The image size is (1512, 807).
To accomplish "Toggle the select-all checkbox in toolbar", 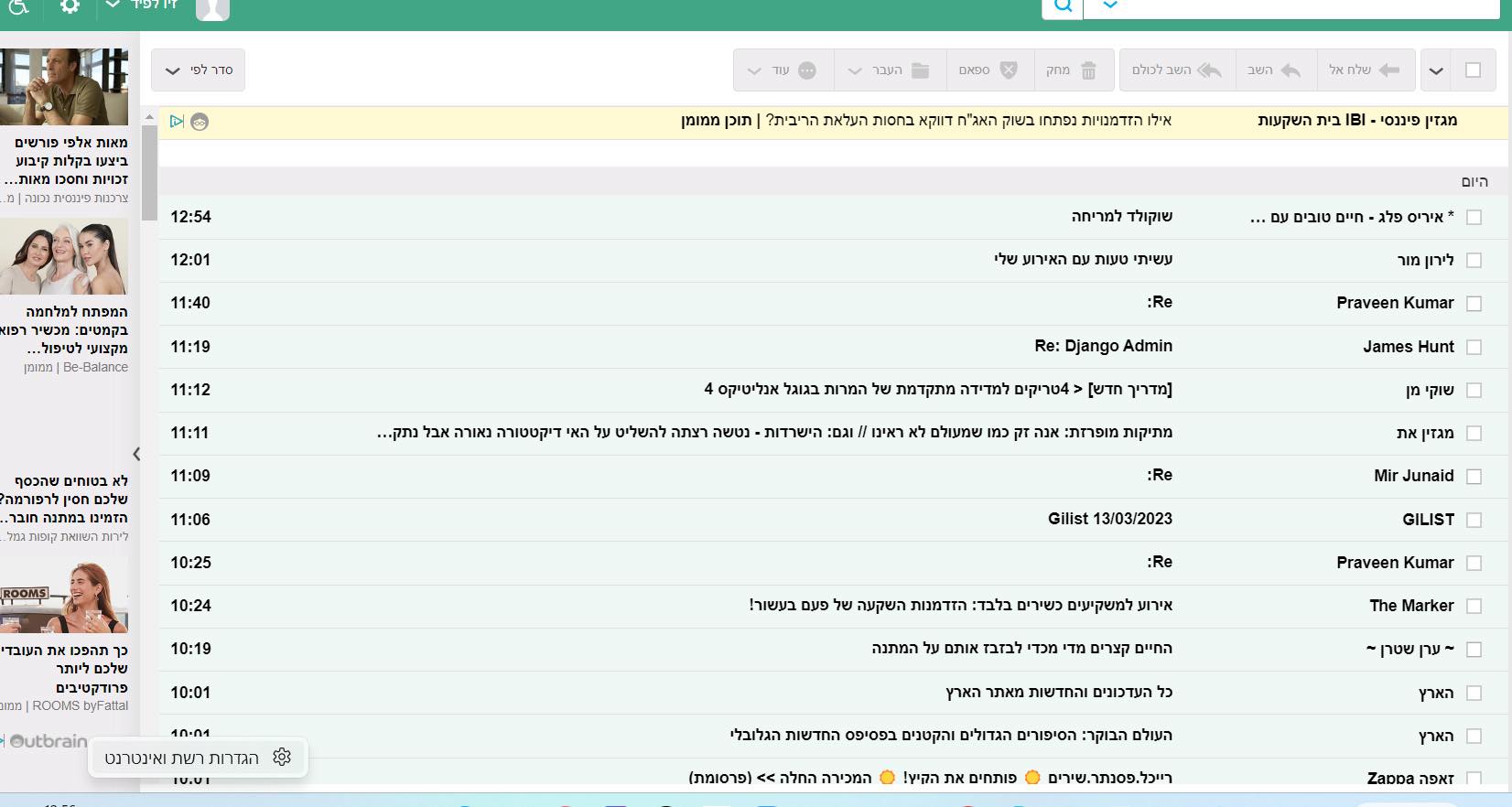I will point(1473,70).
